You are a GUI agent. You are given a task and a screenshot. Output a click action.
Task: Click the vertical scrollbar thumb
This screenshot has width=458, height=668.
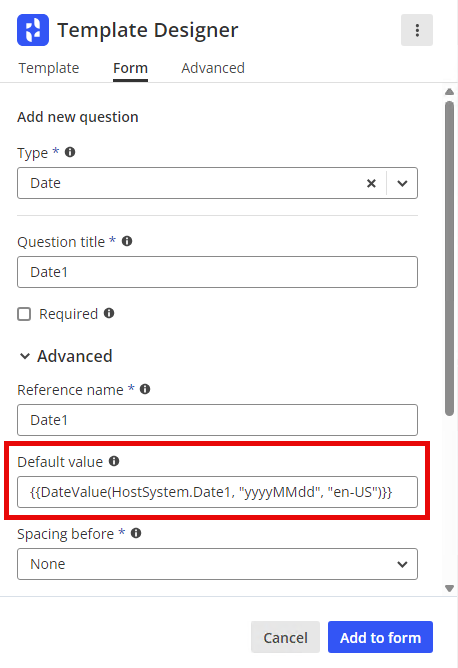[449, 258]
